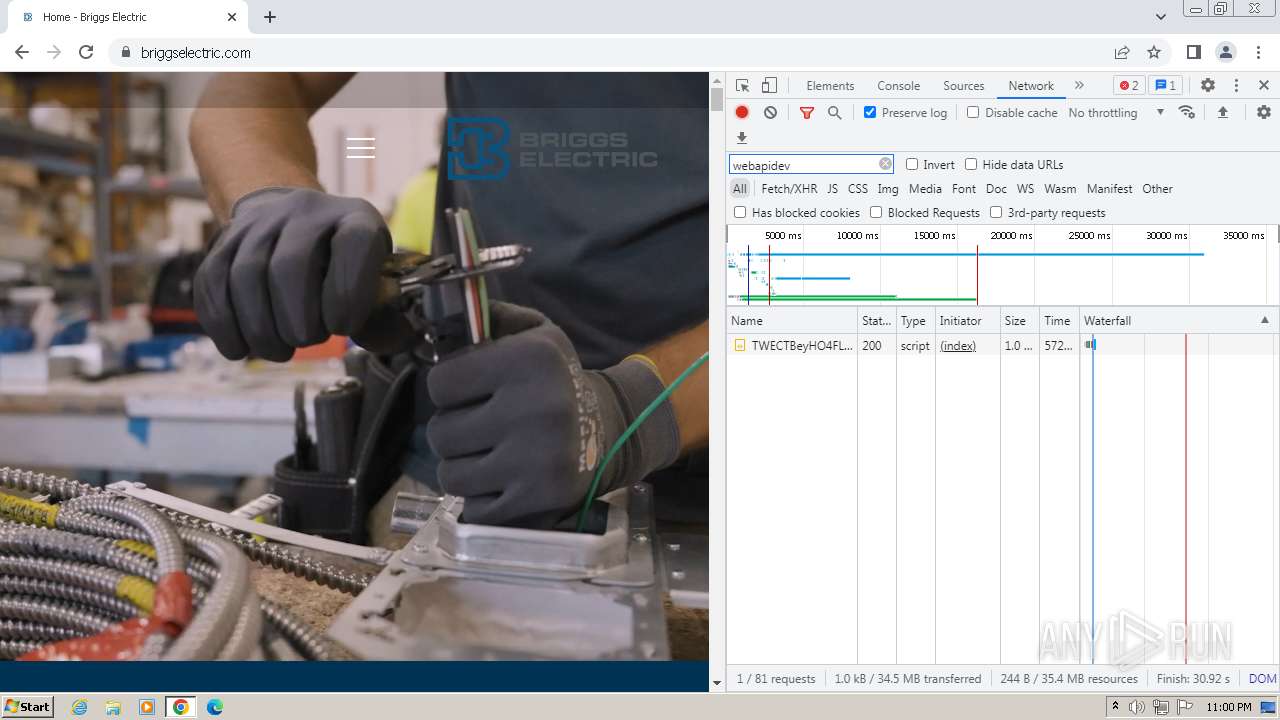The width and height of the screenshot is (1280, 720).
Task: Clear the network log
Action: 770,113
